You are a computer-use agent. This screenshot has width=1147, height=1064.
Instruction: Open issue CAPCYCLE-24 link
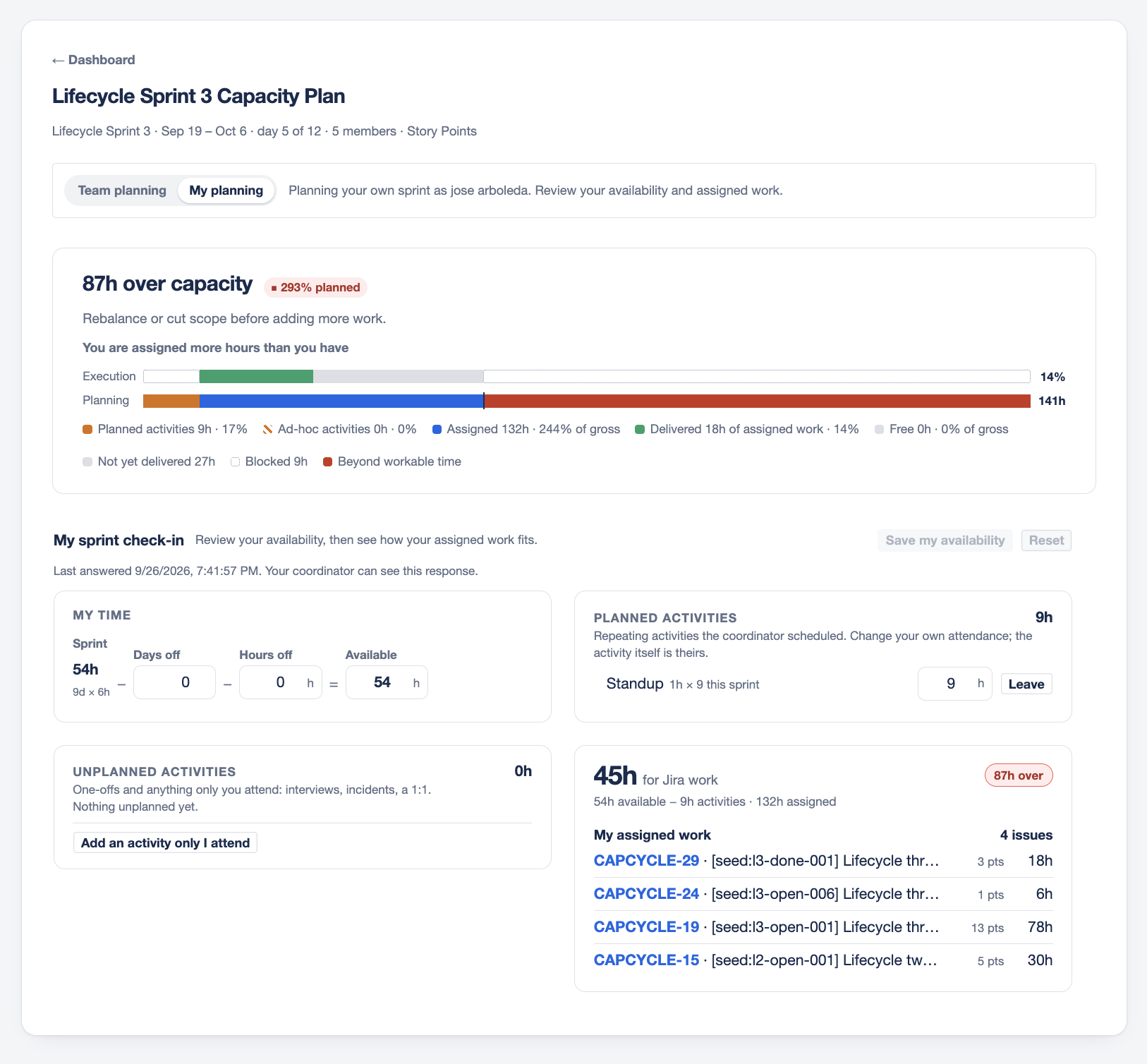646,894
